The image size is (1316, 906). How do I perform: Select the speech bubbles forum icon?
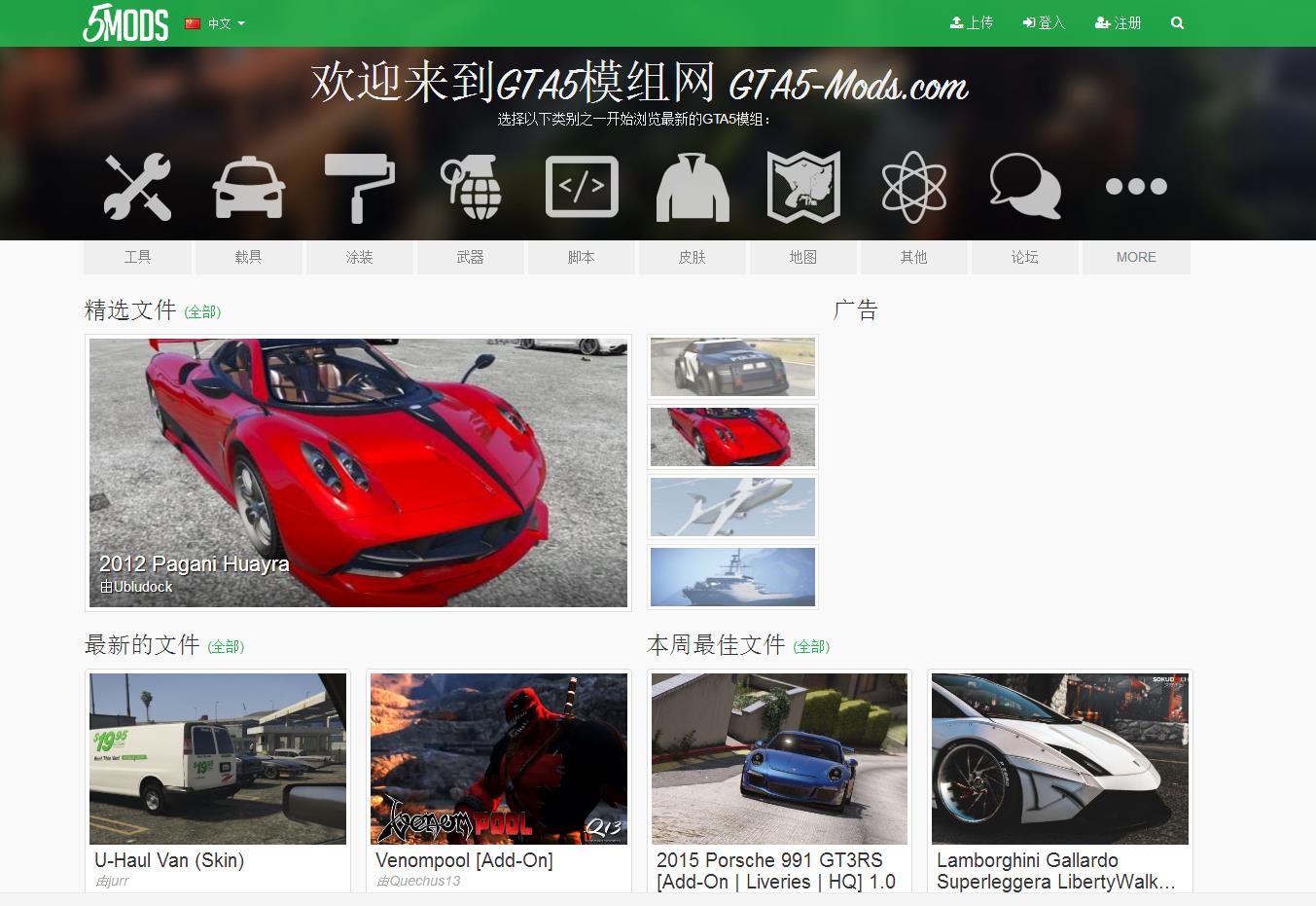[1025, 186]
